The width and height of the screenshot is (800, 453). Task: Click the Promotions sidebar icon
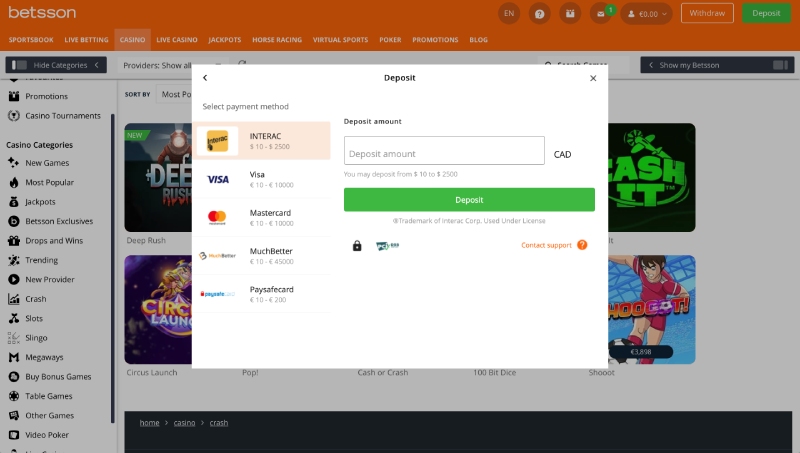14,96
